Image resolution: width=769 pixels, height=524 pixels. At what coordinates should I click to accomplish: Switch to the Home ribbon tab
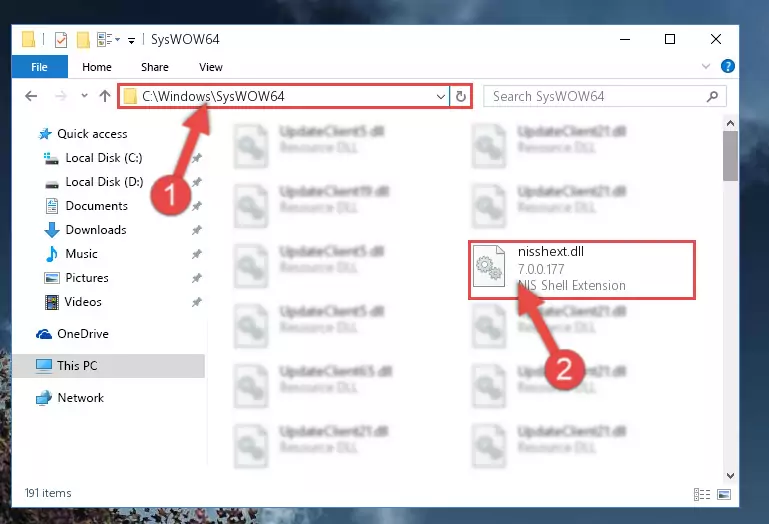pos(97,67)
